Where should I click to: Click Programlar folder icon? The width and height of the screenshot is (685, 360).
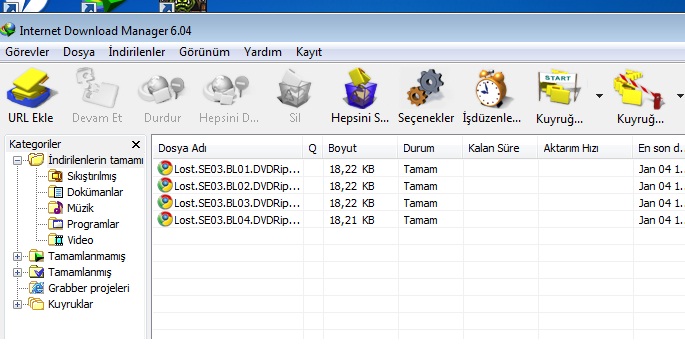coord(55,224)
